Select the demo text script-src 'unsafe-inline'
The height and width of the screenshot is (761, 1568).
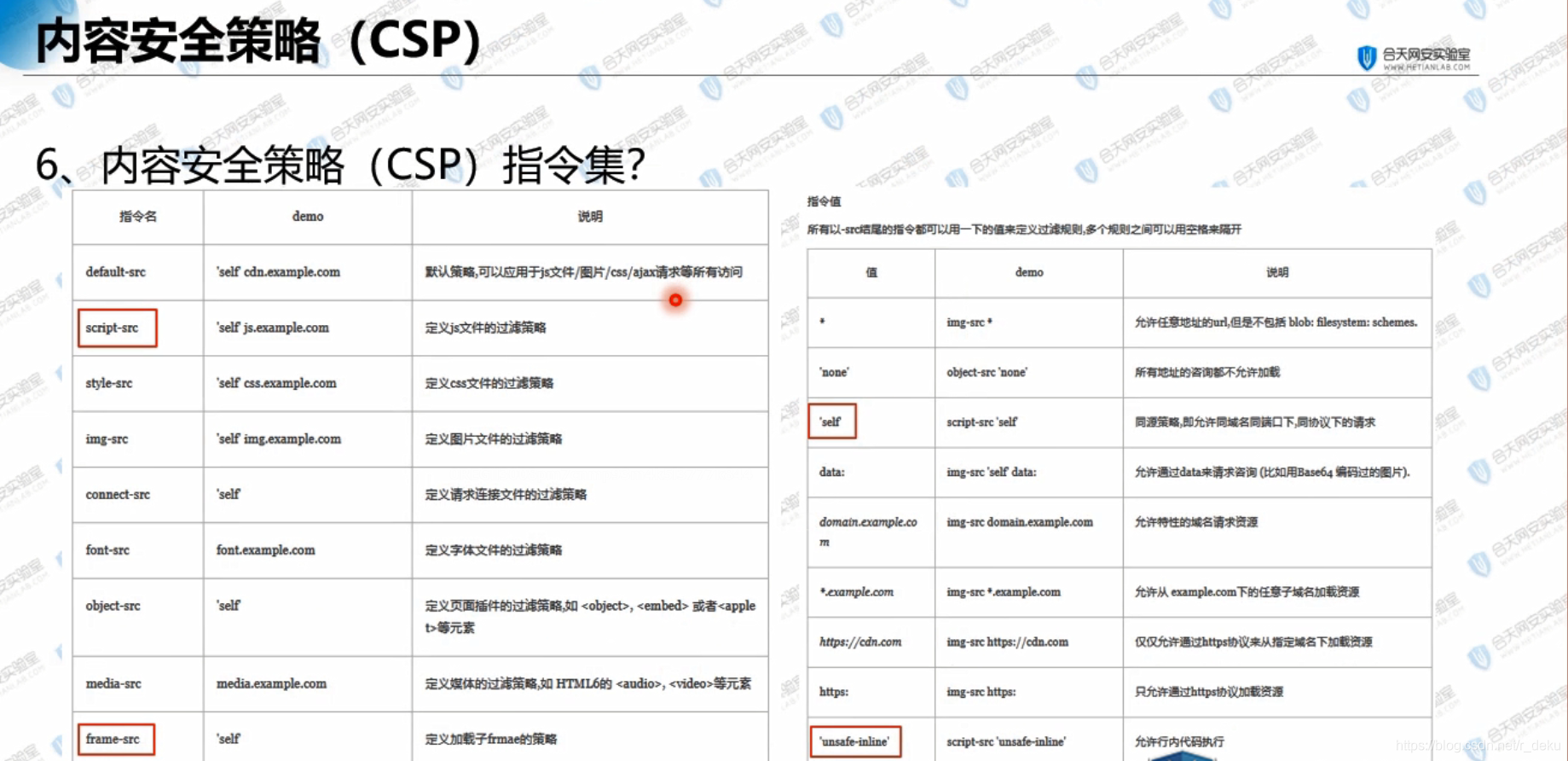[1006, 741]
